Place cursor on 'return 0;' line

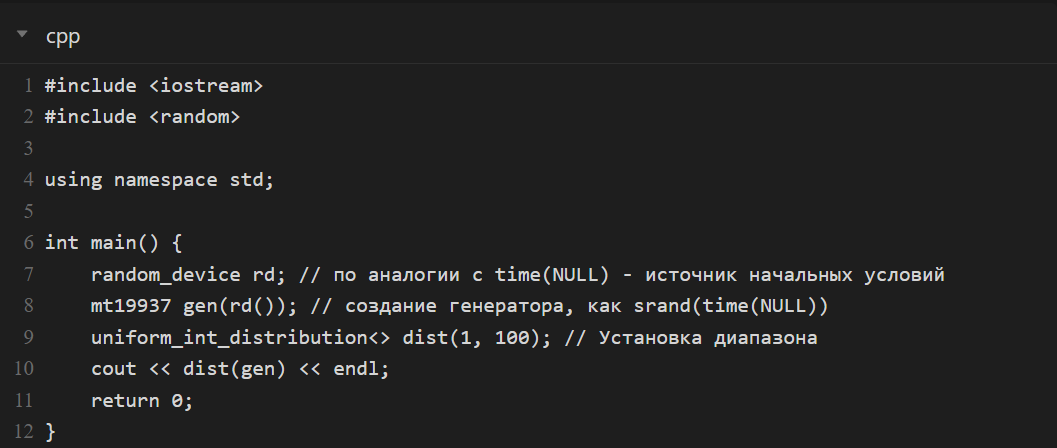[x=141, y=401]
